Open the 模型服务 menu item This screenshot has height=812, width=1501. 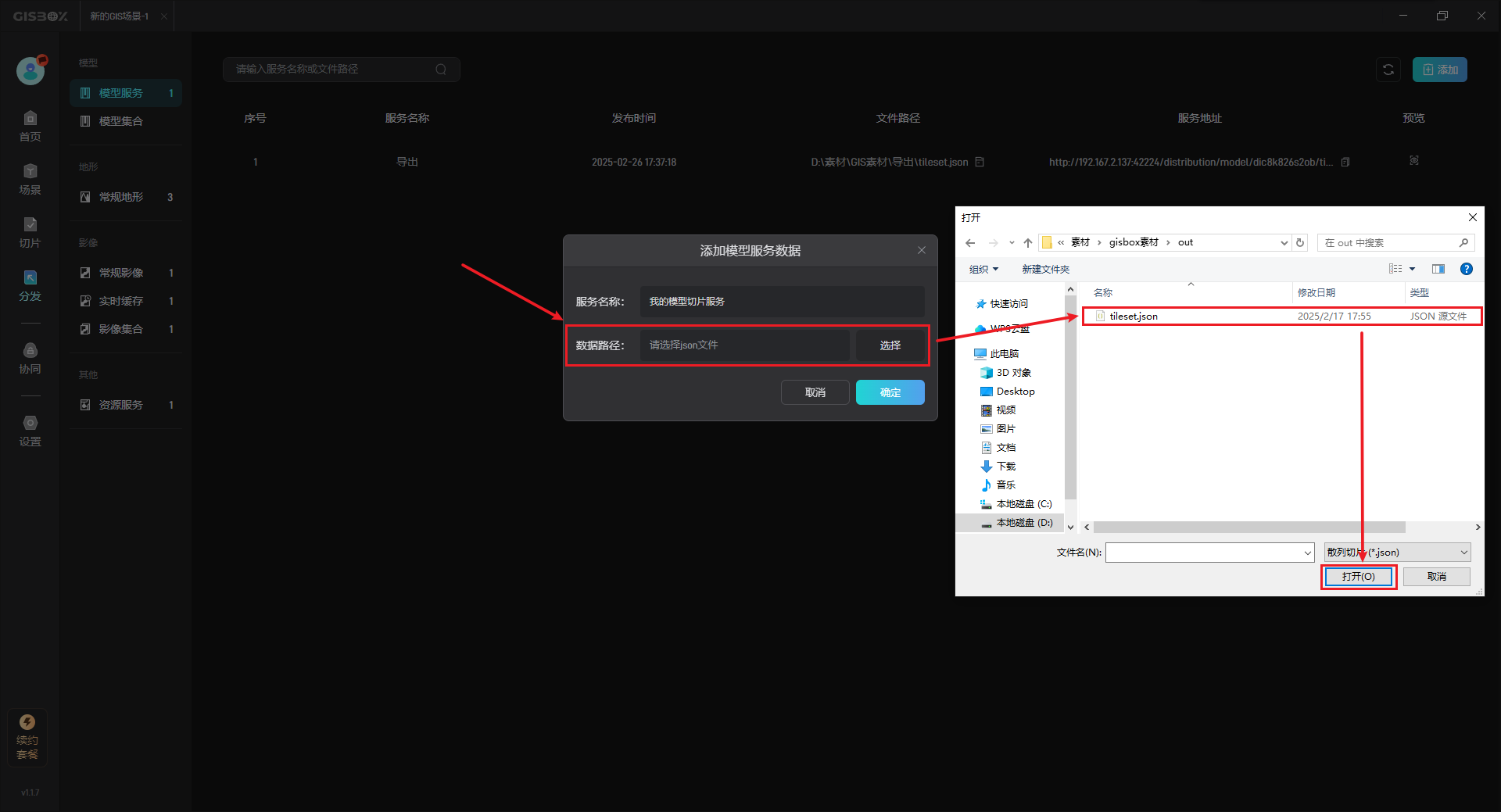click(126, 93)
